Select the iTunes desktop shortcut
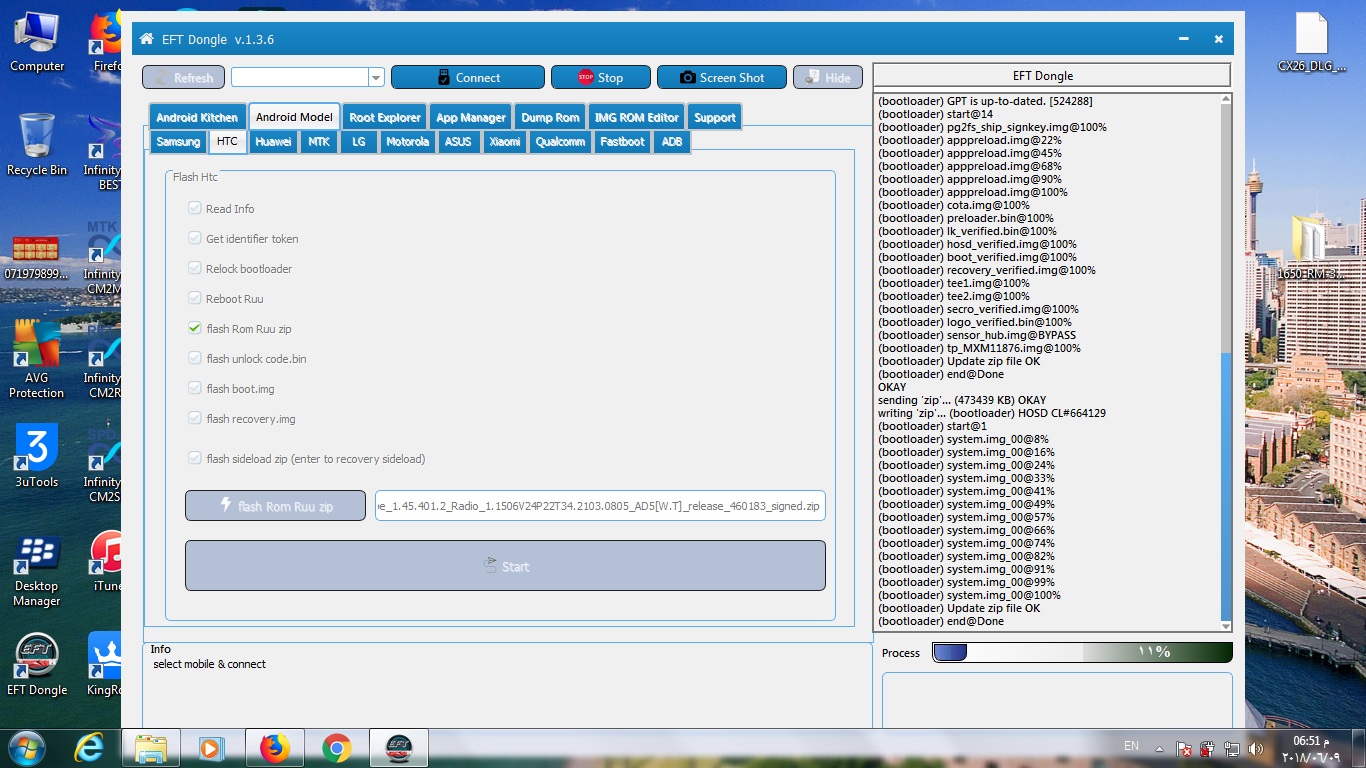Screen dimensions: 1366x768 point(105,562)
